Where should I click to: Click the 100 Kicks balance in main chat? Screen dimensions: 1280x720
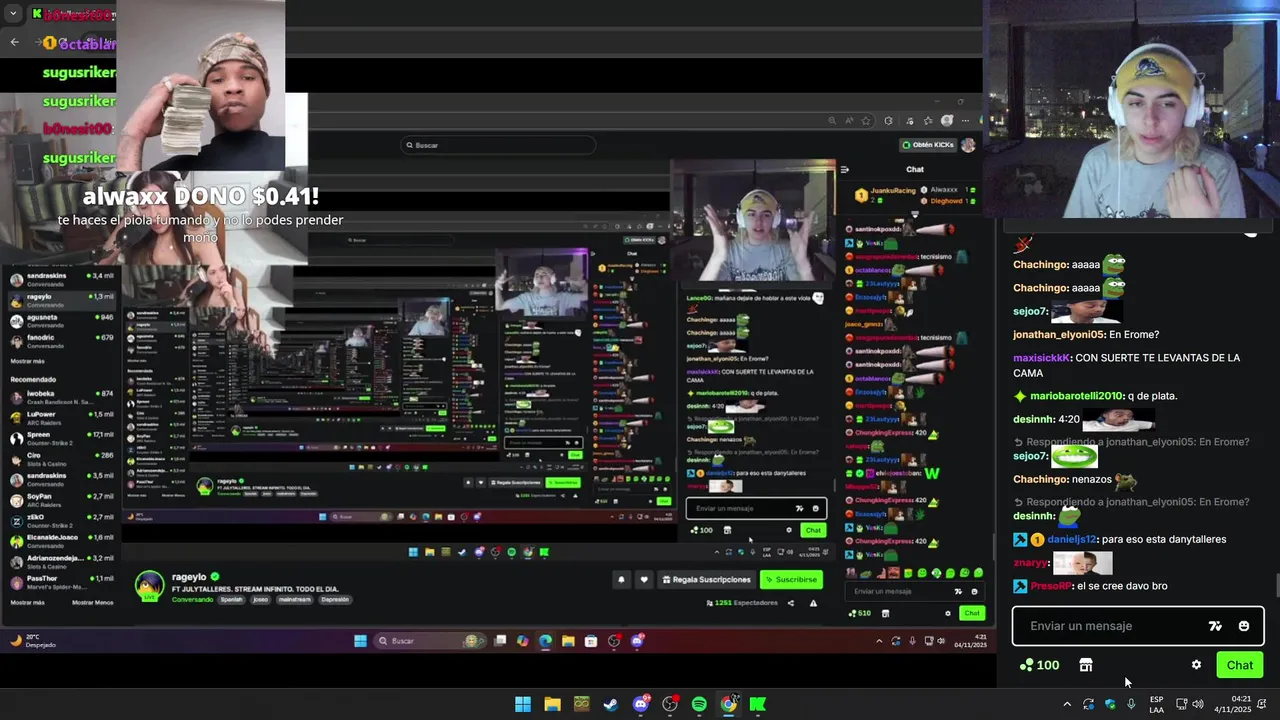click(x=1039, y=665)
